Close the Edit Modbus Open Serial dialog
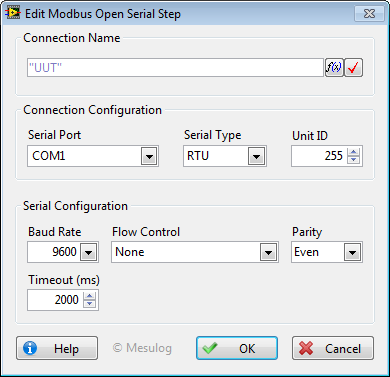Image resolution: width=390 pixels, height=377 pixels. (369, 14)
